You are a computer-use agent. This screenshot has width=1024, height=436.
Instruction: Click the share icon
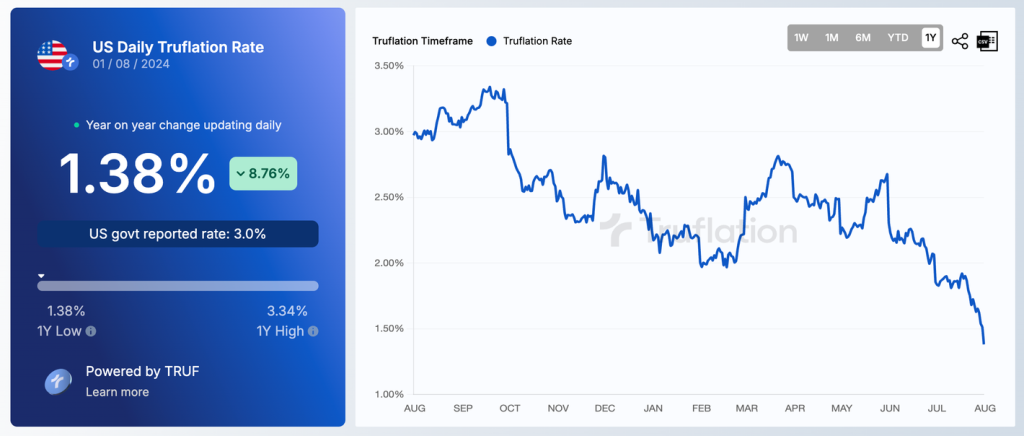[960, 41]
